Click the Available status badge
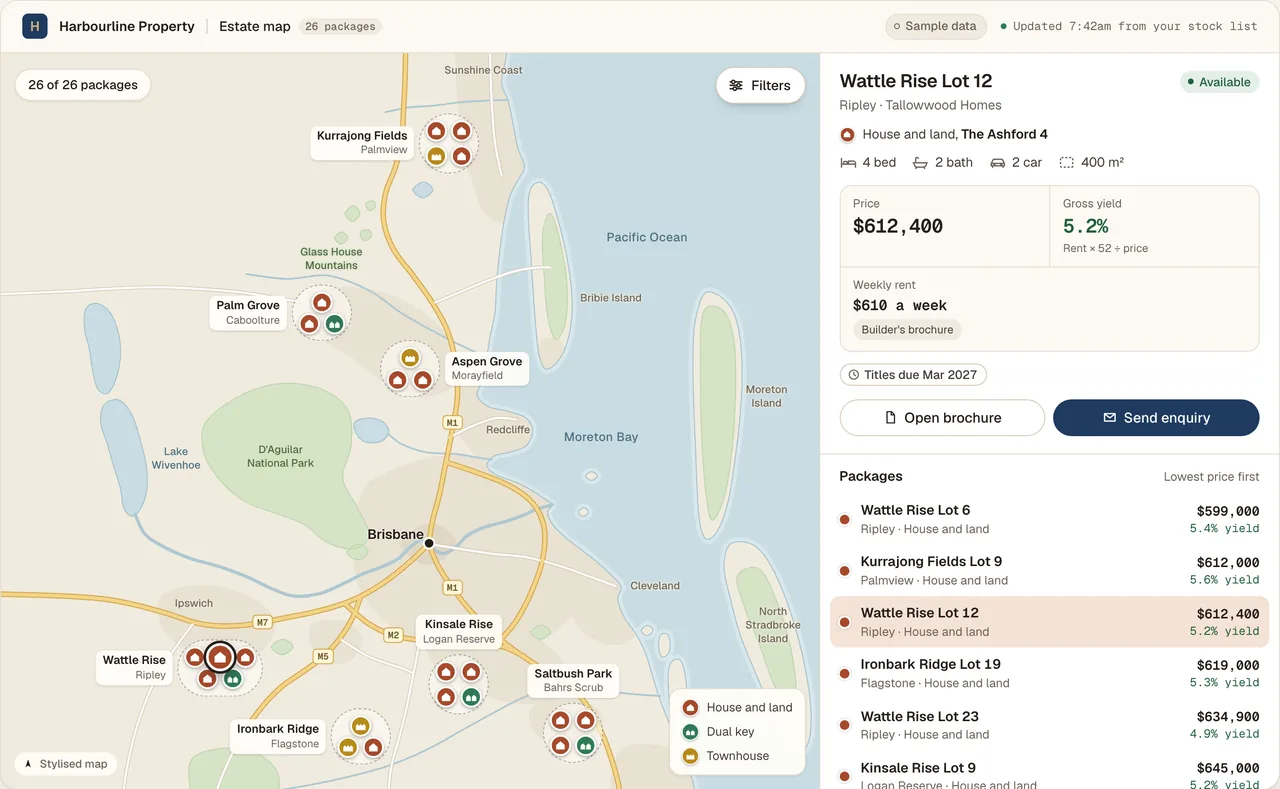 (1219, 82)
